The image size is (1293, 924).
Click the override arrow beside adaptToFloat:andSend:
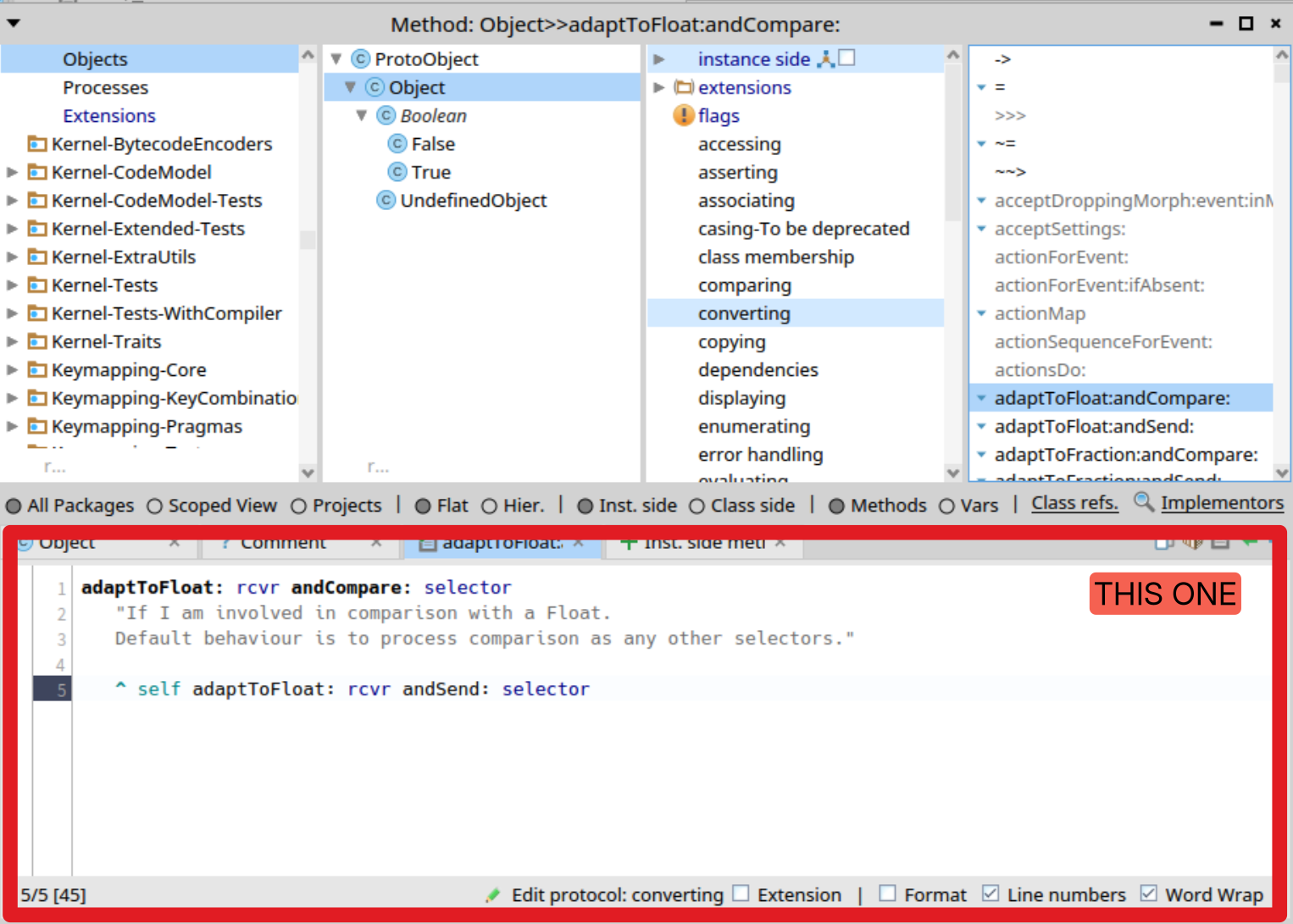click(981, 426)
